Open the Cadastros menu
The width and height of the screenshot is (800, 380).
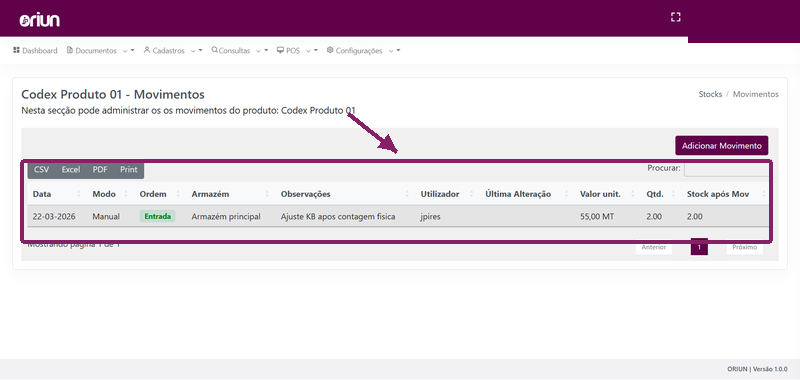[x=168, y=50]
